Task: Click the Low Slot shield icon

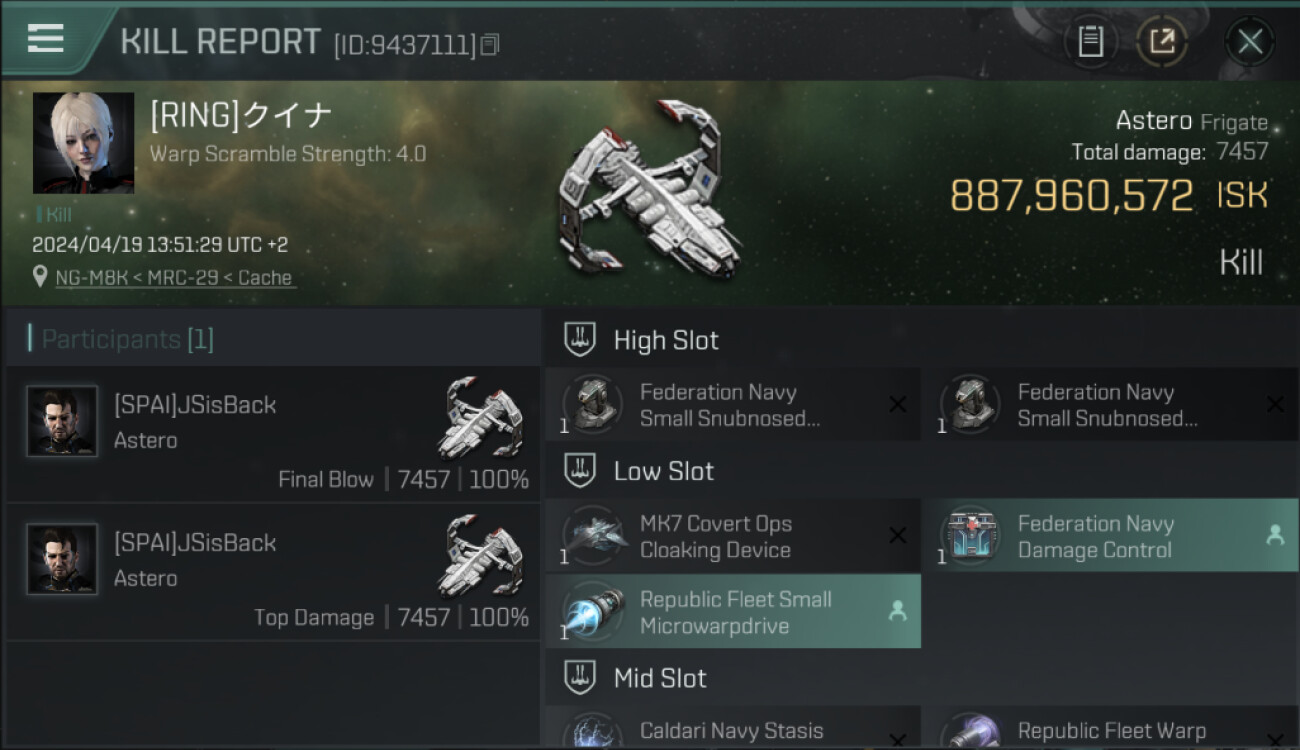Action: [x=580, y=471]
